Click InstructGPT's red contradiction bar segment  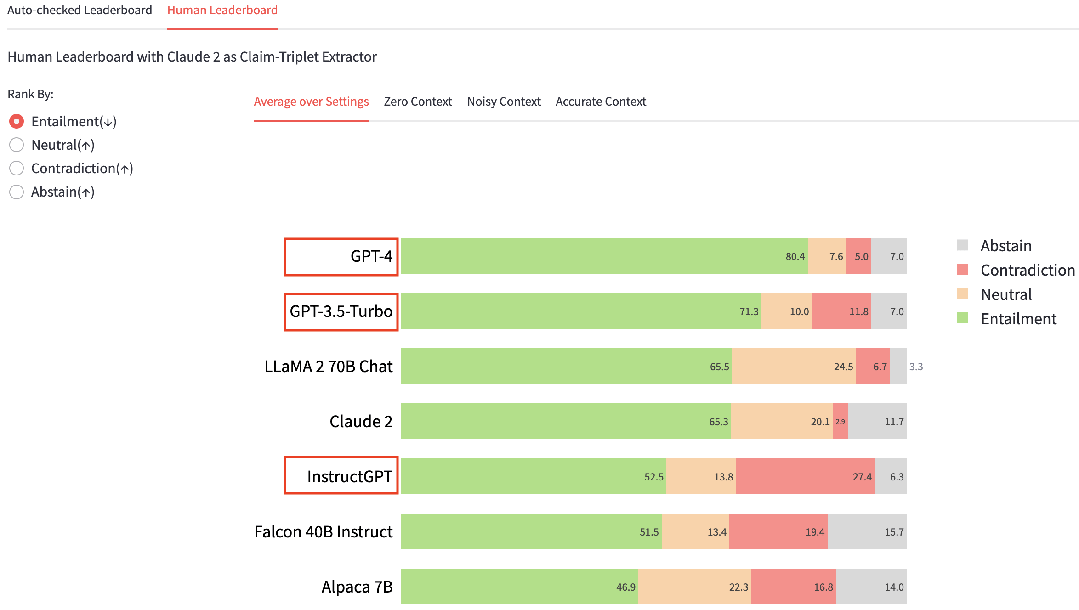pyautogui.click(x=805, y=476)
